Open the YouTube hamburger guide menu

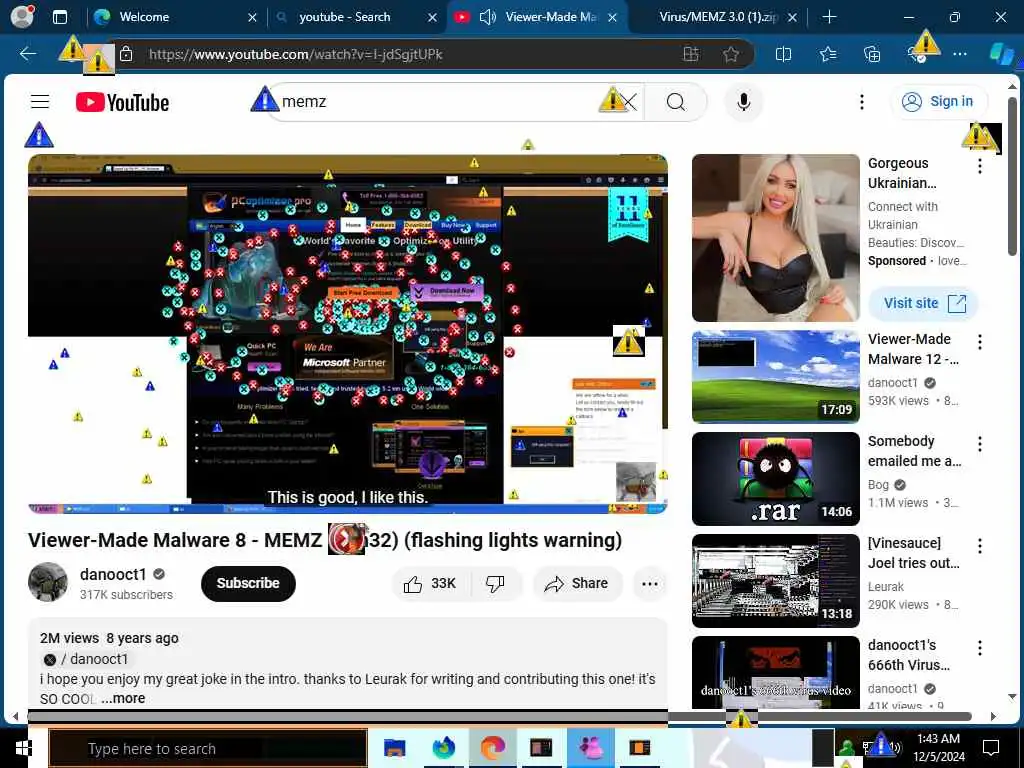tap(40, 101)
